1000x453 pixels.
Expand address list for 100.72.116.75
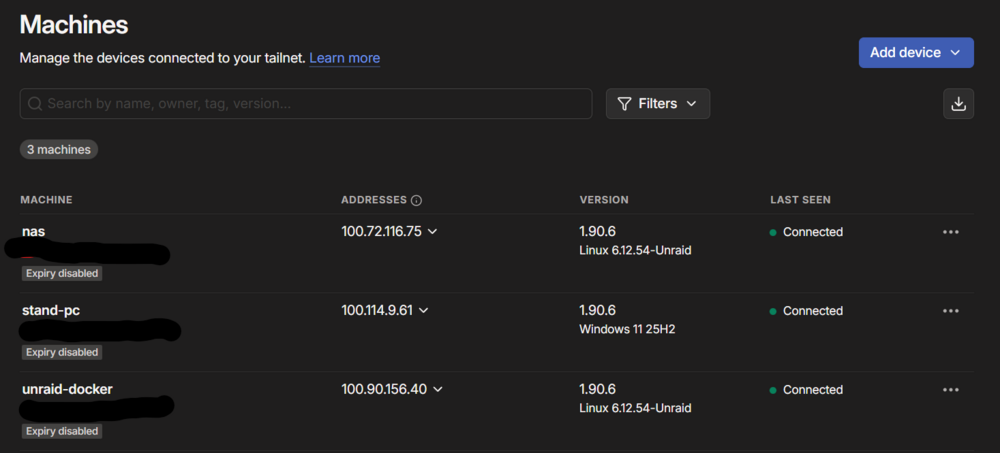click(432, 232)
